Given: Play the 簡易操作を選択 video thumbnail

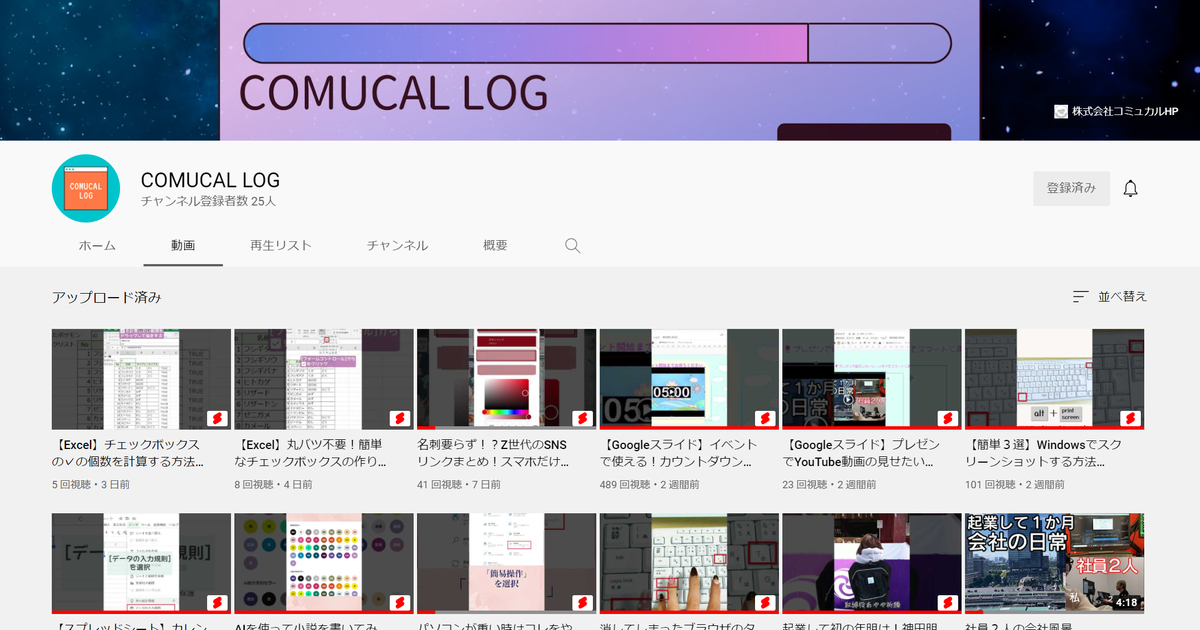Looking at the screenshot, I should [x=507, y=564].
